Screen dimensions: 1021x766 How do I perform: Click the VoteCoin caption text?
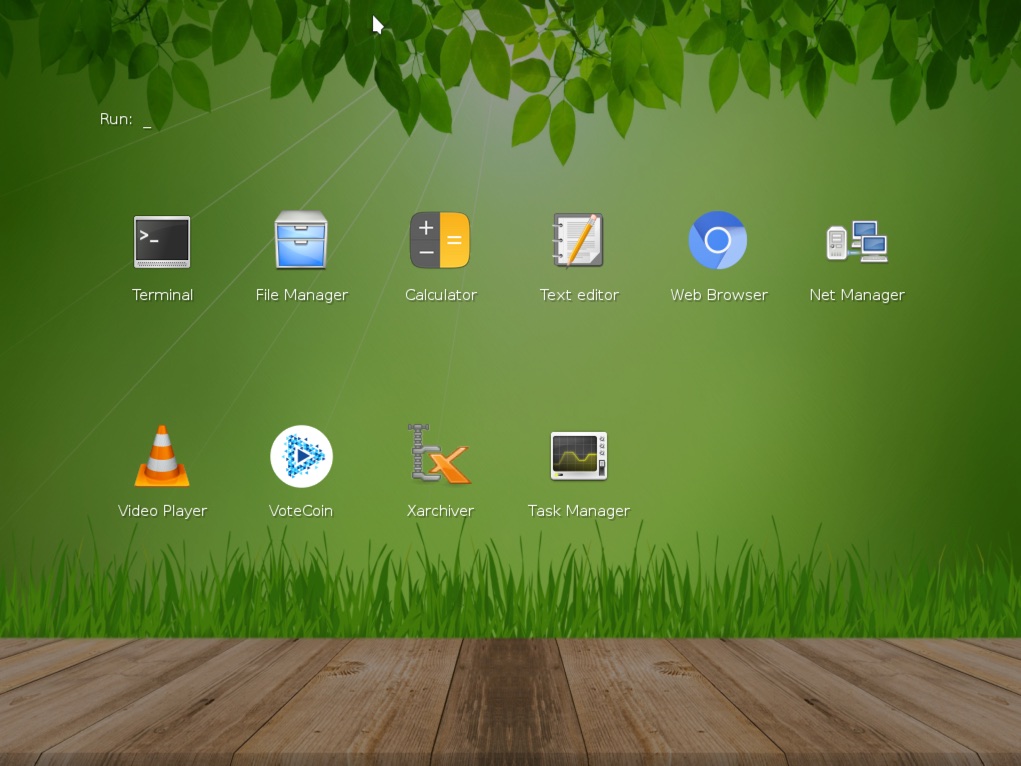point(301,510)
